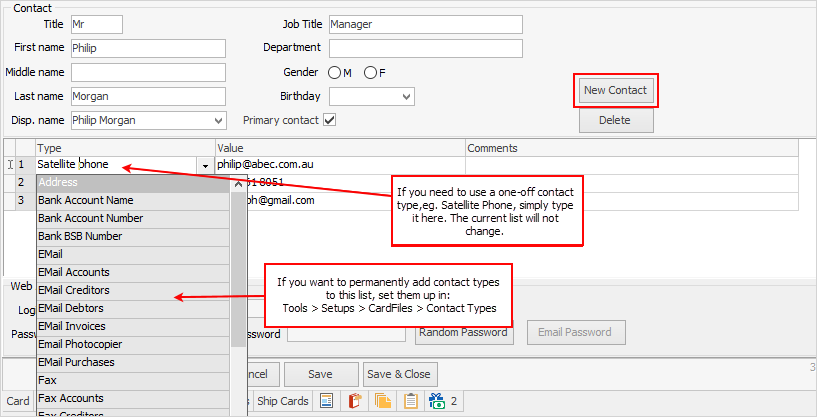Choose Address from the Type list
Viewport: 817px width, 417px height.
(133, 182)
